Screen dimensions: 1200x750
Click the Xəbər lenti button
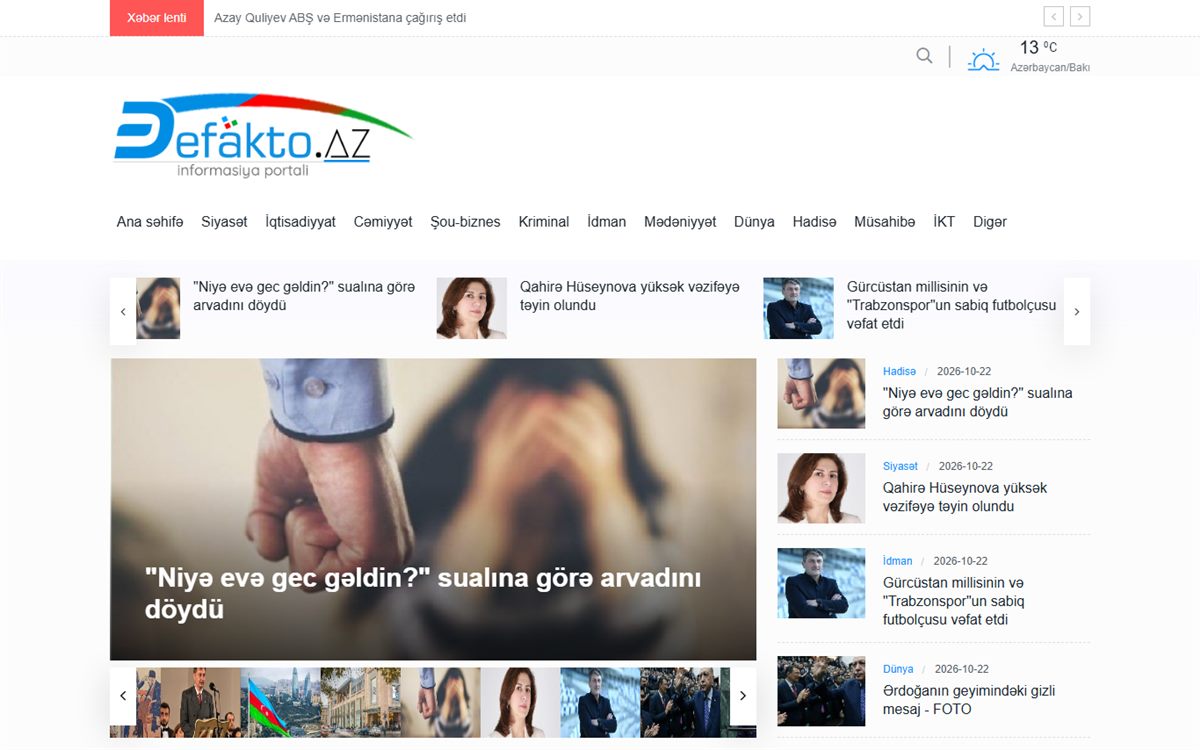tap(157, 18)
